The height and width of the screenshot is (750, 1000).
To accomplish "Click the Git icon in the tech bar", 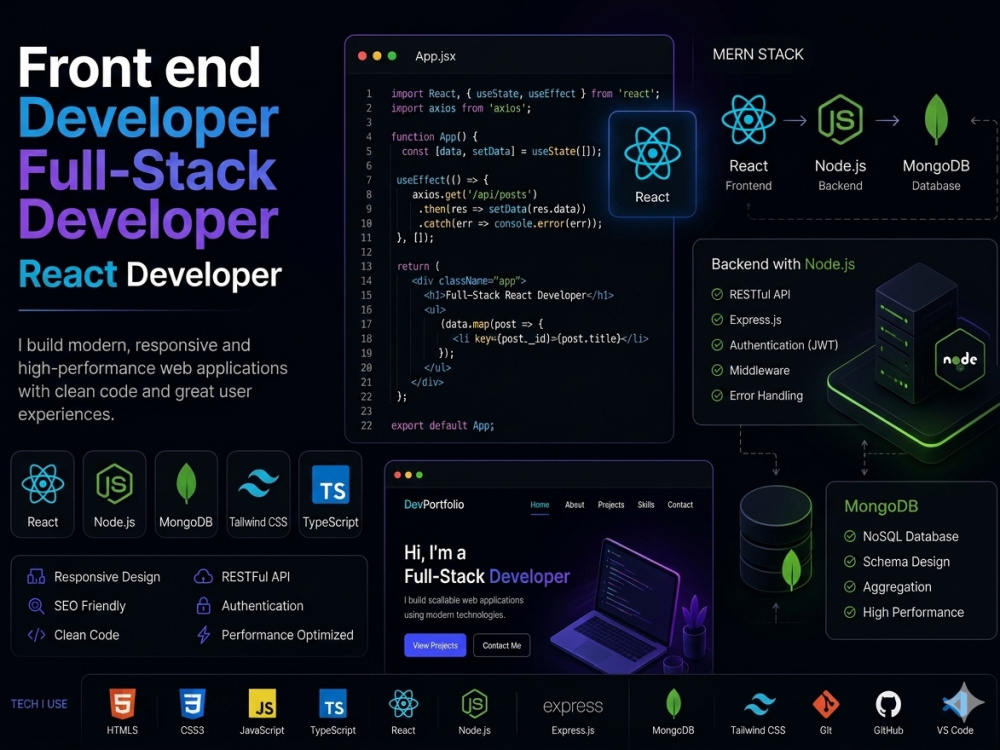I will 826,704.
